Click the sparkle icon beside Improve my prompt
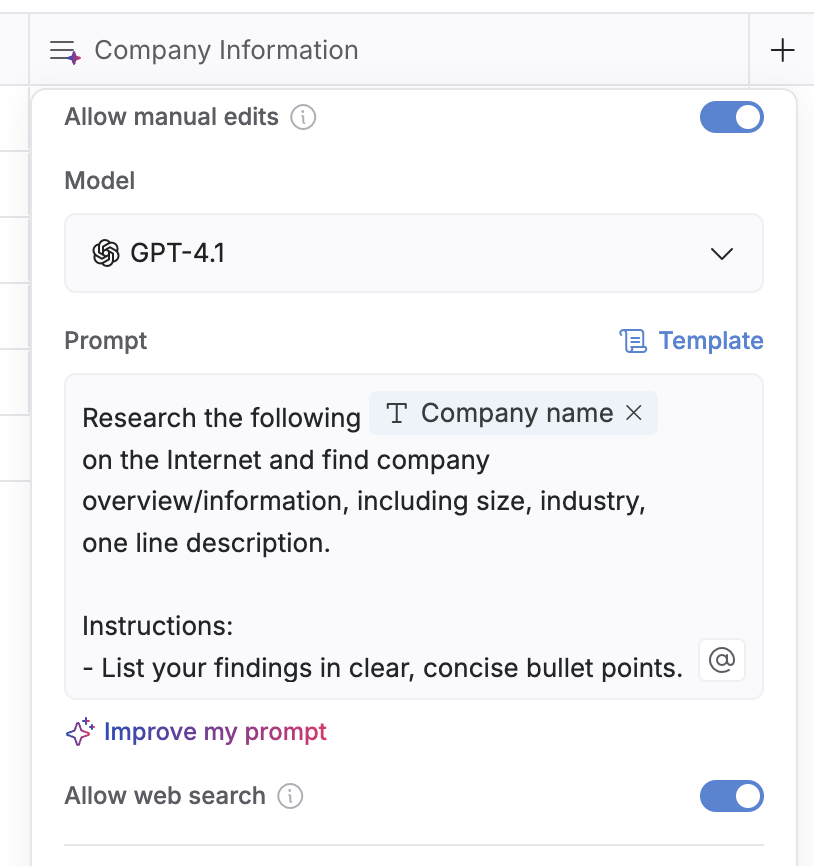Viewport: 814px width, 866px height. tap(80, 732)
